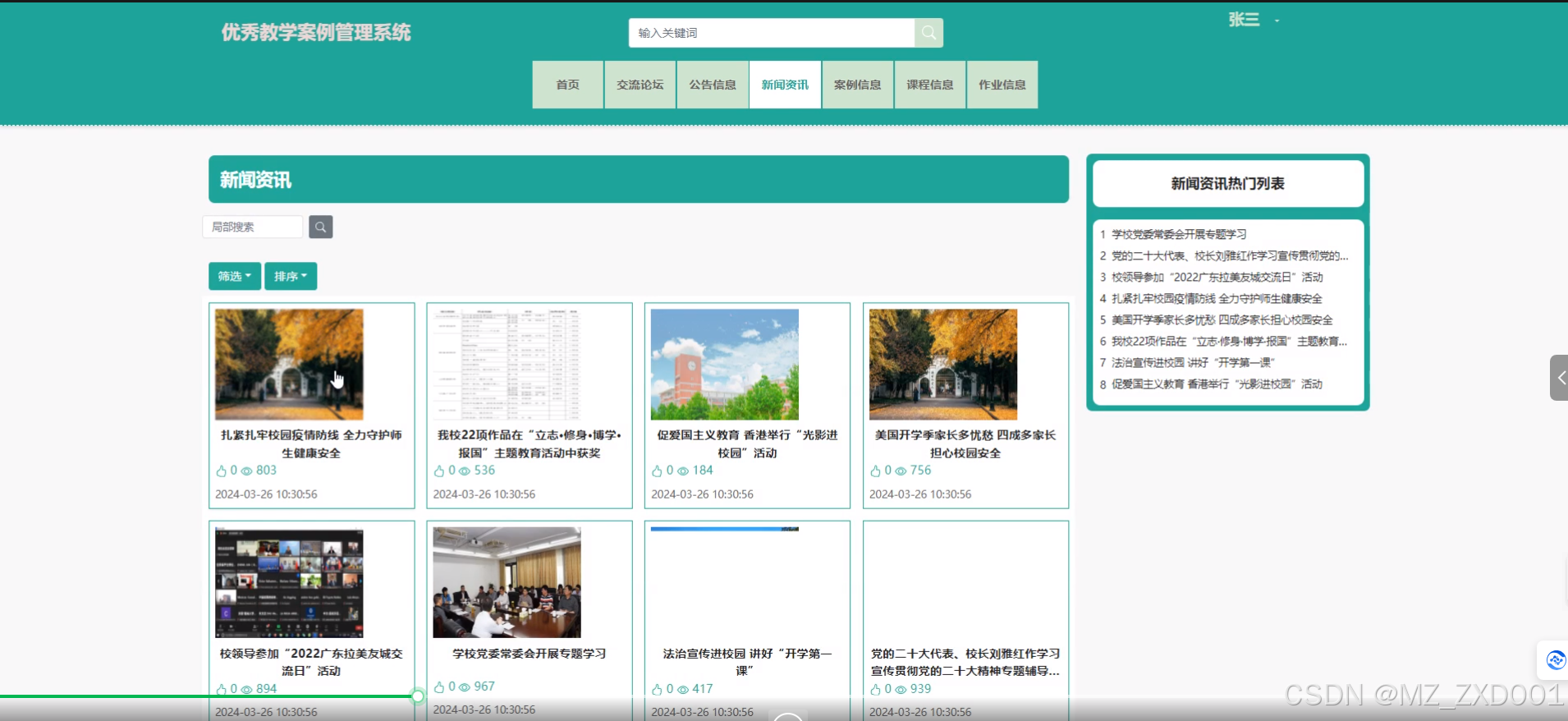Click the like icon on 我校22项作品 card
The image size is (1568, 721).
point(439,471)
